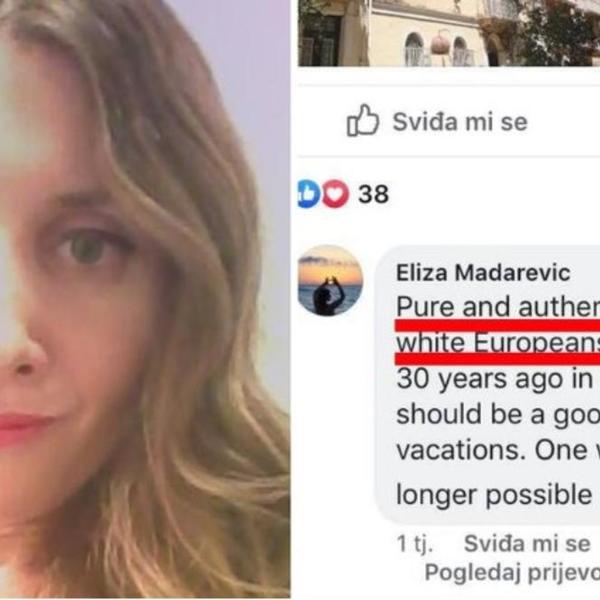600x600 pixels.
Task: Click the 'should be a goo' comment line
Action: tap(498, 414)
